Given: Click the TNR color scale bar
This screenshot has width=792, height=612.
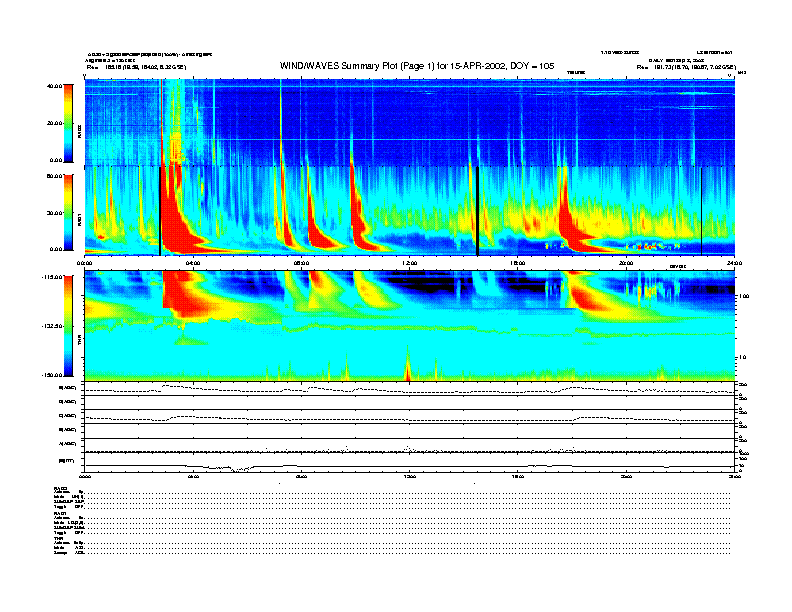Looking at the screenshot, I should click(68, 326).
